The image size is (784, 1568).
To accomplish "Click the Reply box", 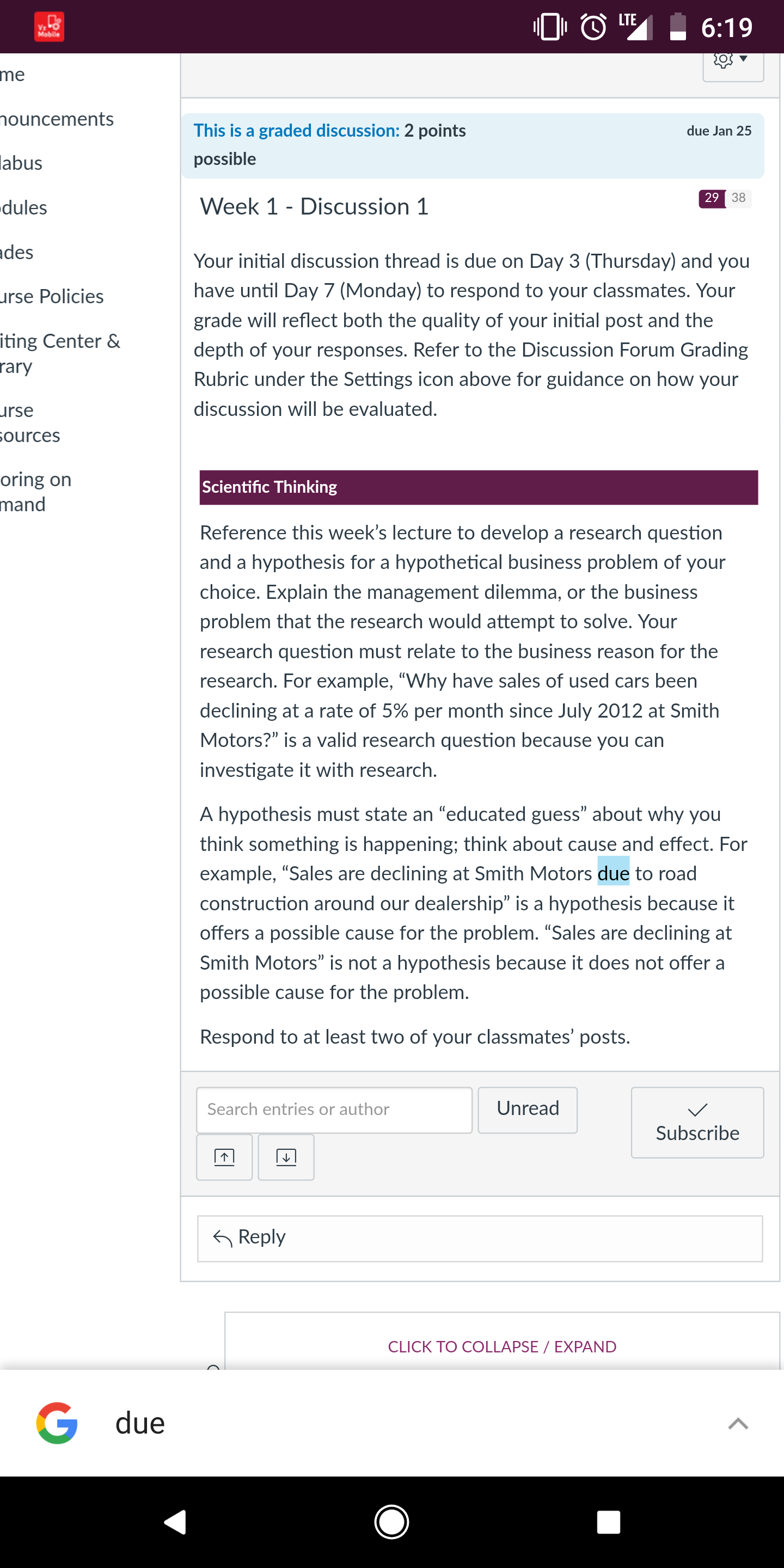I will 480,1238.
